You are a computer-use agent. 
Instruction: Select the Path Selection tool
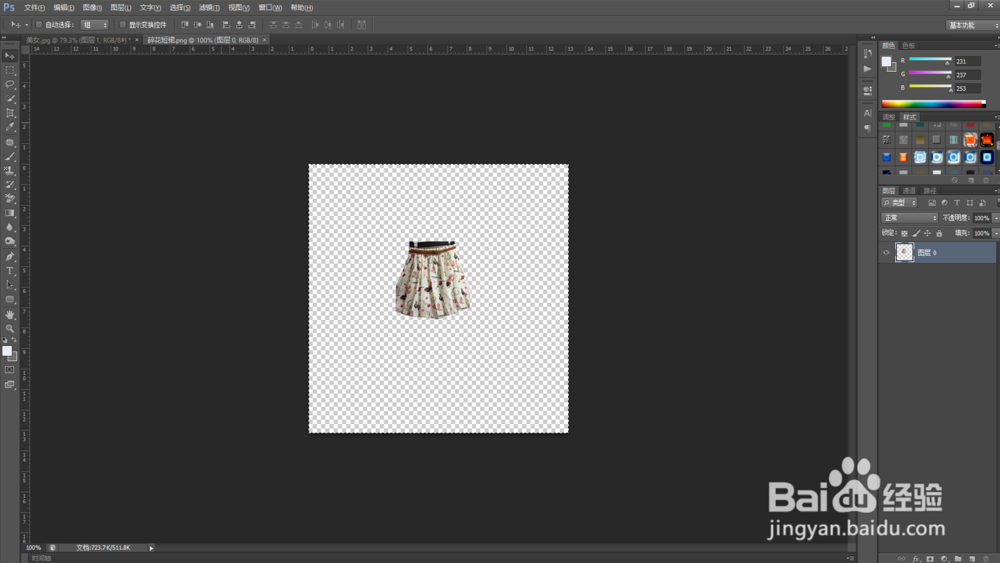[10, 285]
